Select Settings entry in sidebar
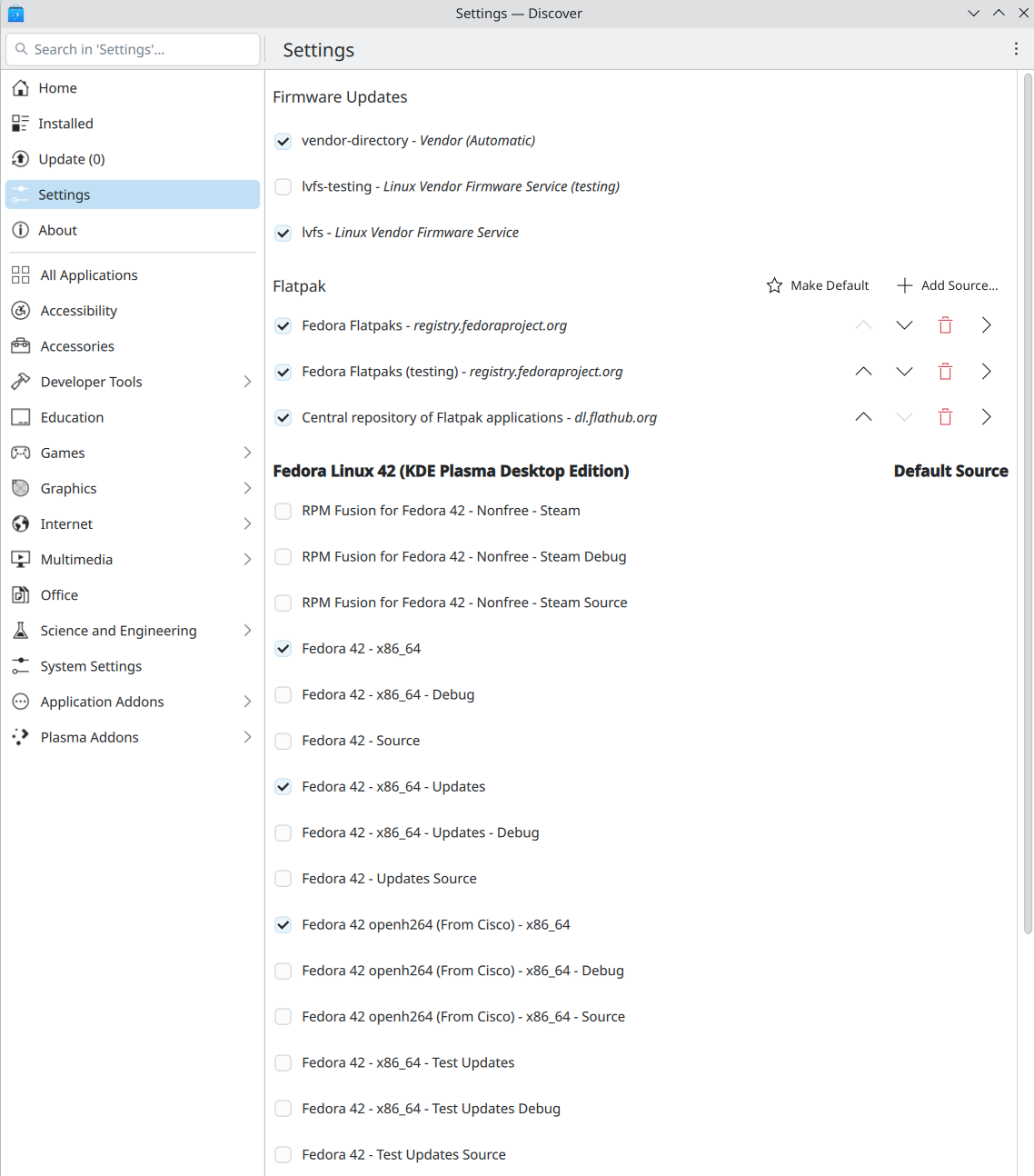 133,194
